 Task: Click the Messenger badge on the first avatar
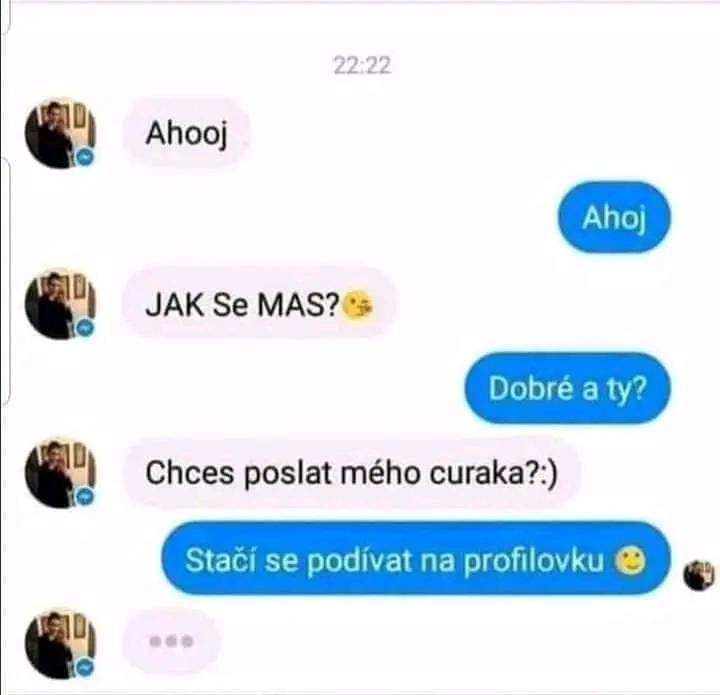[x=84, y=157]
